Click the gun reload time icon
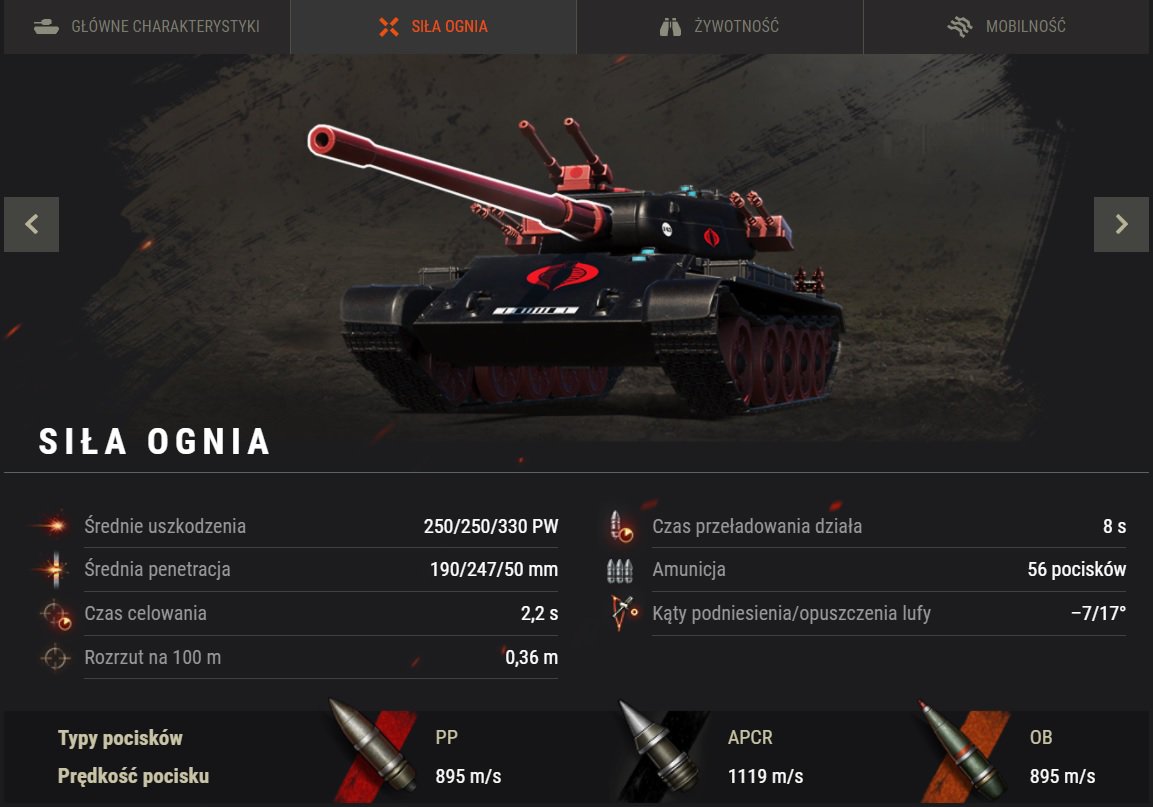The width and height of the screenshot is (1153, 807). [x=621, y=527]
